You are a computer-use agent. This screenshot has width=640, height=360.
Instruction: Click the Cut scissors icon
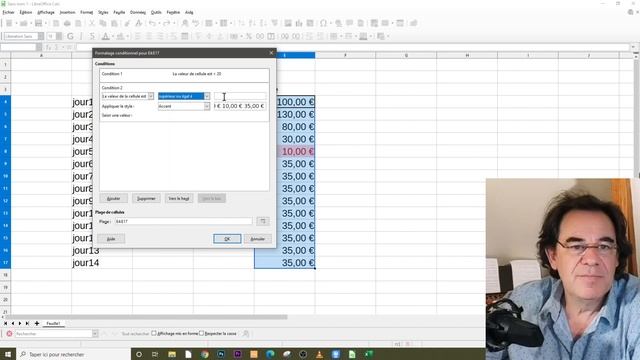92,23
